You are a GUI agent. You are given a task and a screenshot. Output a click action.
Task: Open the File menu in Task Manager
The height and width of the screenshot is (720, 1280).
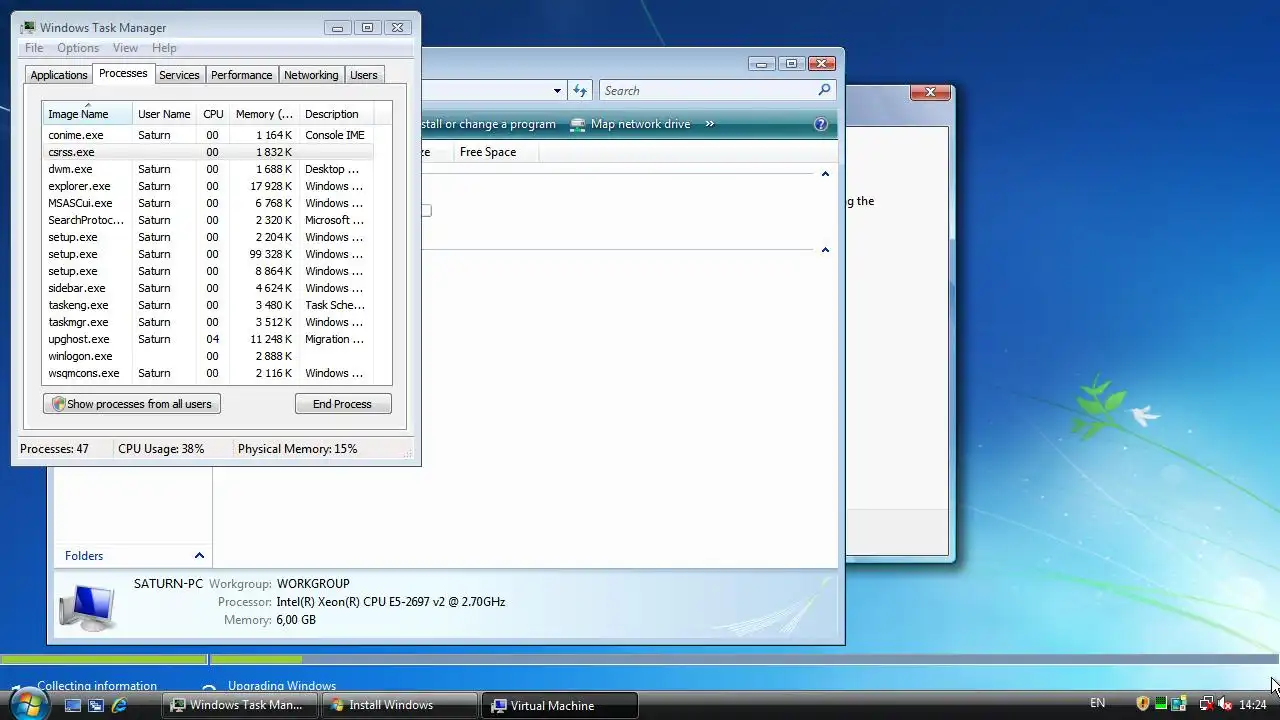[34, 48]
